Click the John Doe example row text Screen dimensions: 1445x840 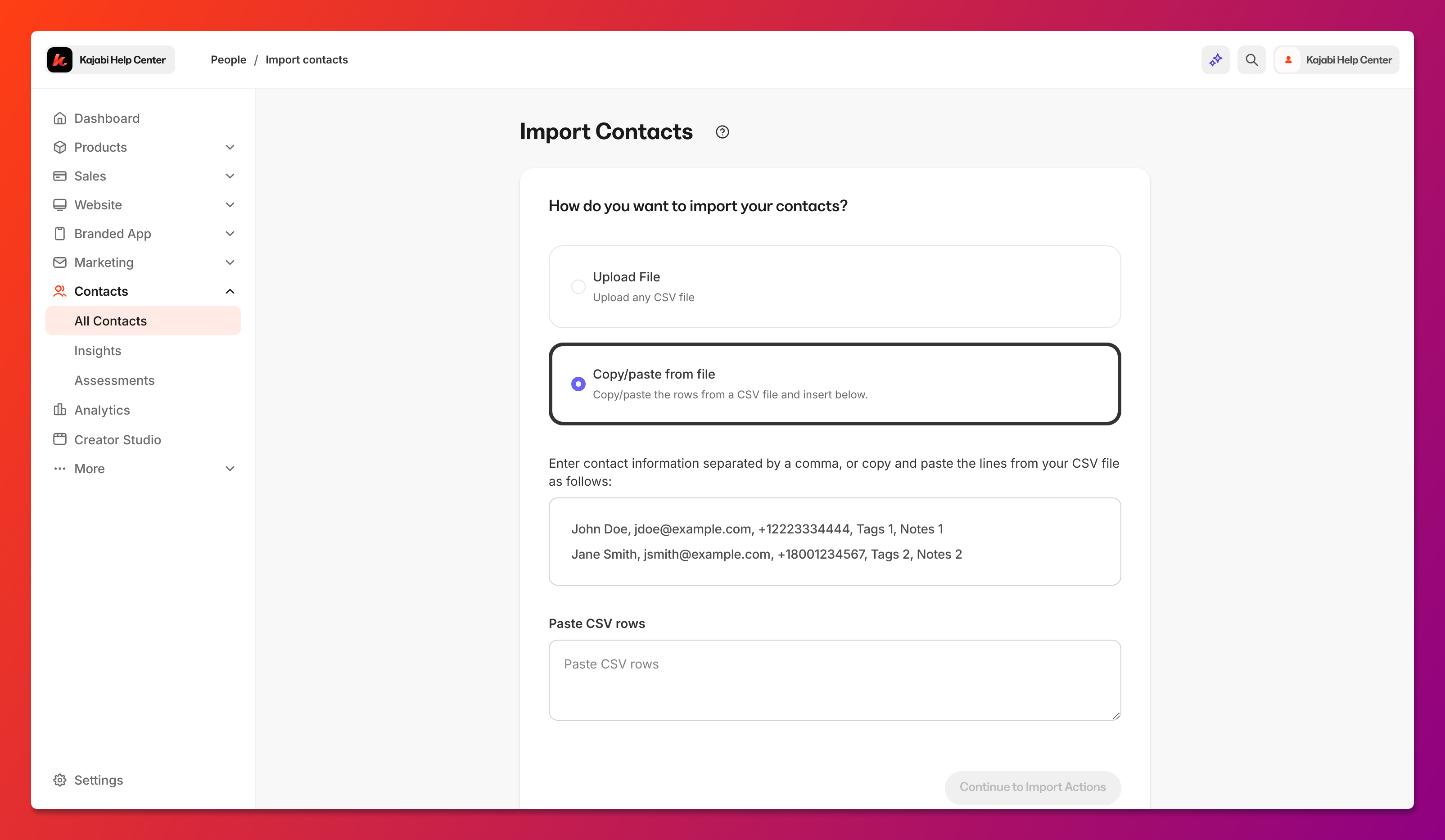(757, 528)
